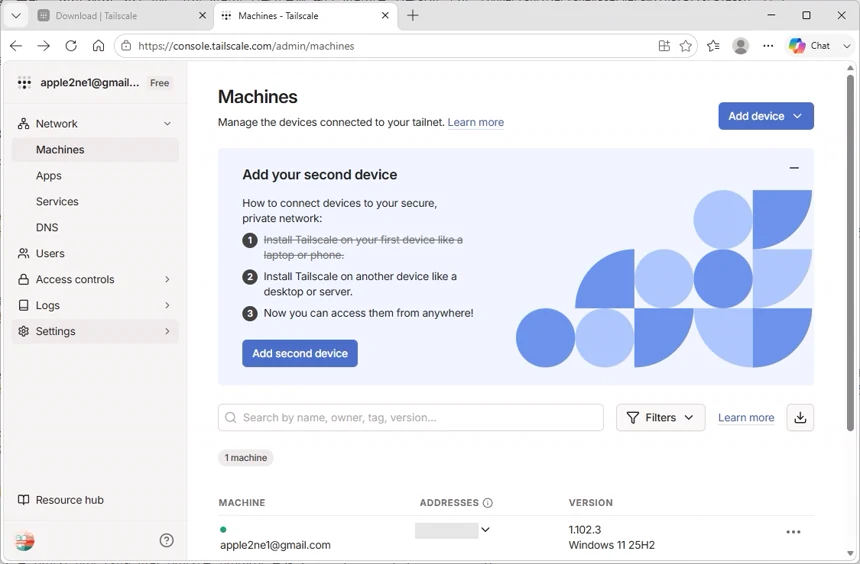Open a new browser tab
Image resolution: width=860 pixels, height=564 pixels.
[412, 16]
